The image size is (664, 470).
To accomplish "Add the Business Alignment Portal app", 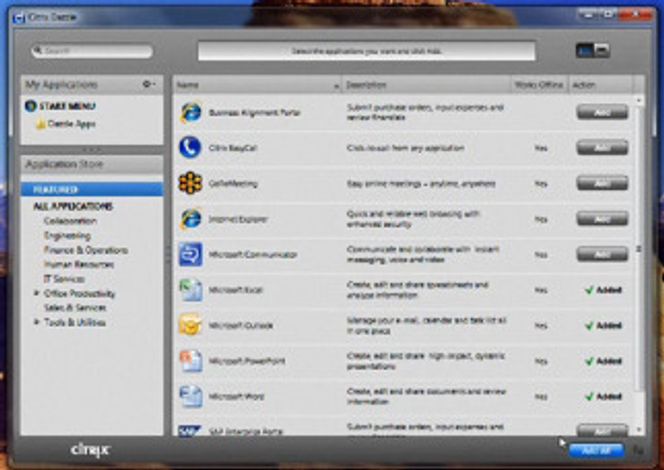I will pos(602,113).
